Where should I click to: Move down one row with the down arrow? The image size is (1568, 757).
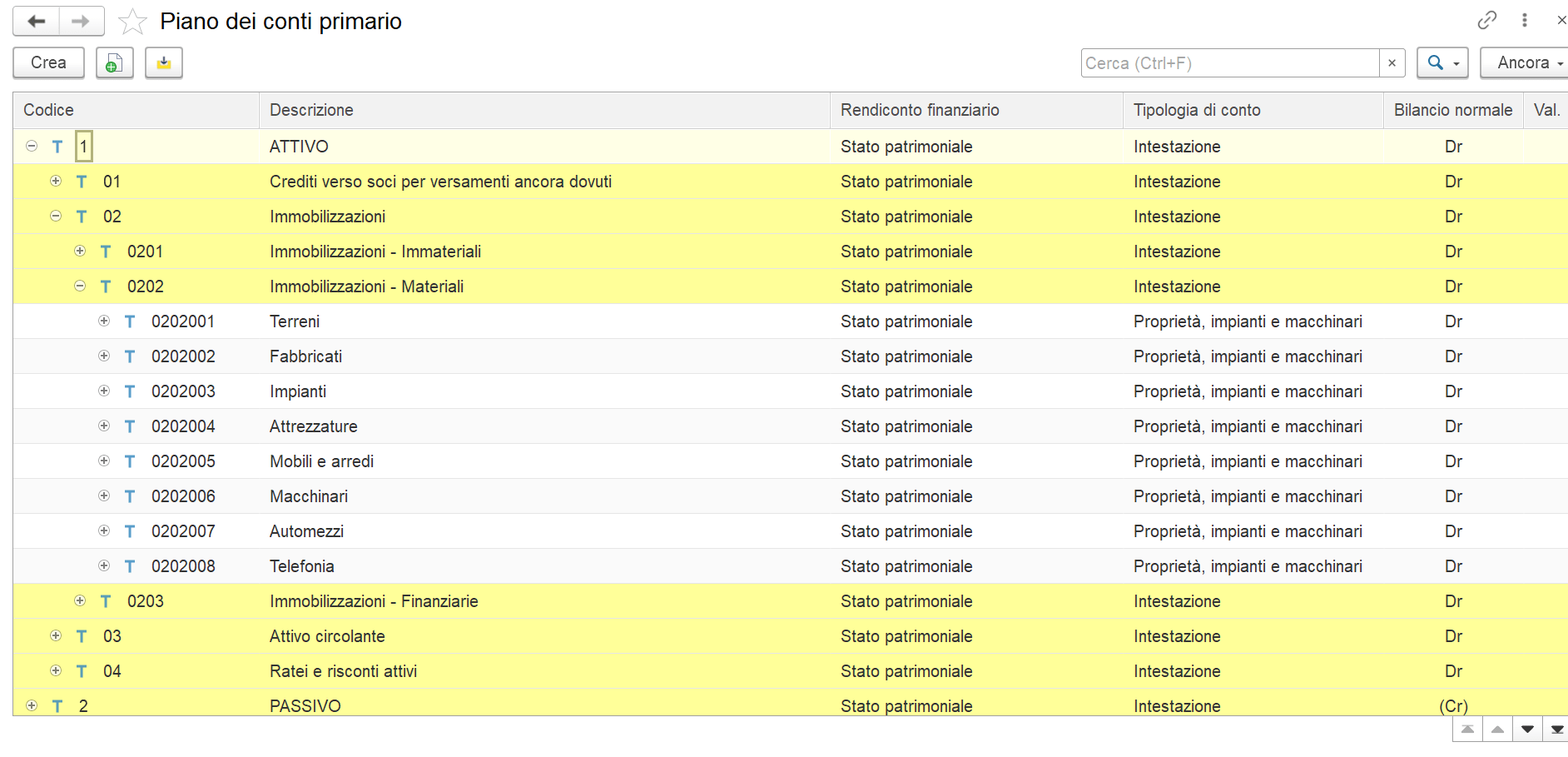pos(1527,730)
